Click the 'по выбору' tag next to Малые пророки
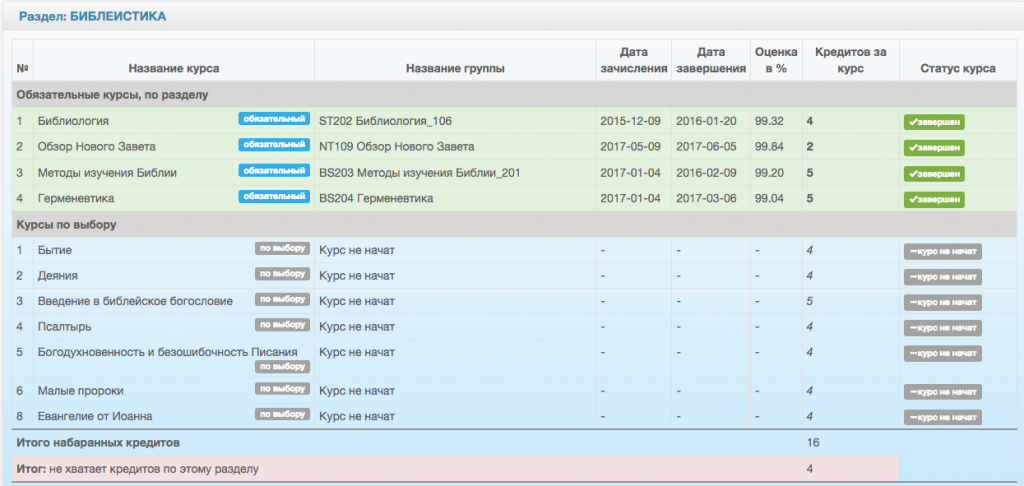This screenshot has width=1024, height=486. (x=282, y=389)
